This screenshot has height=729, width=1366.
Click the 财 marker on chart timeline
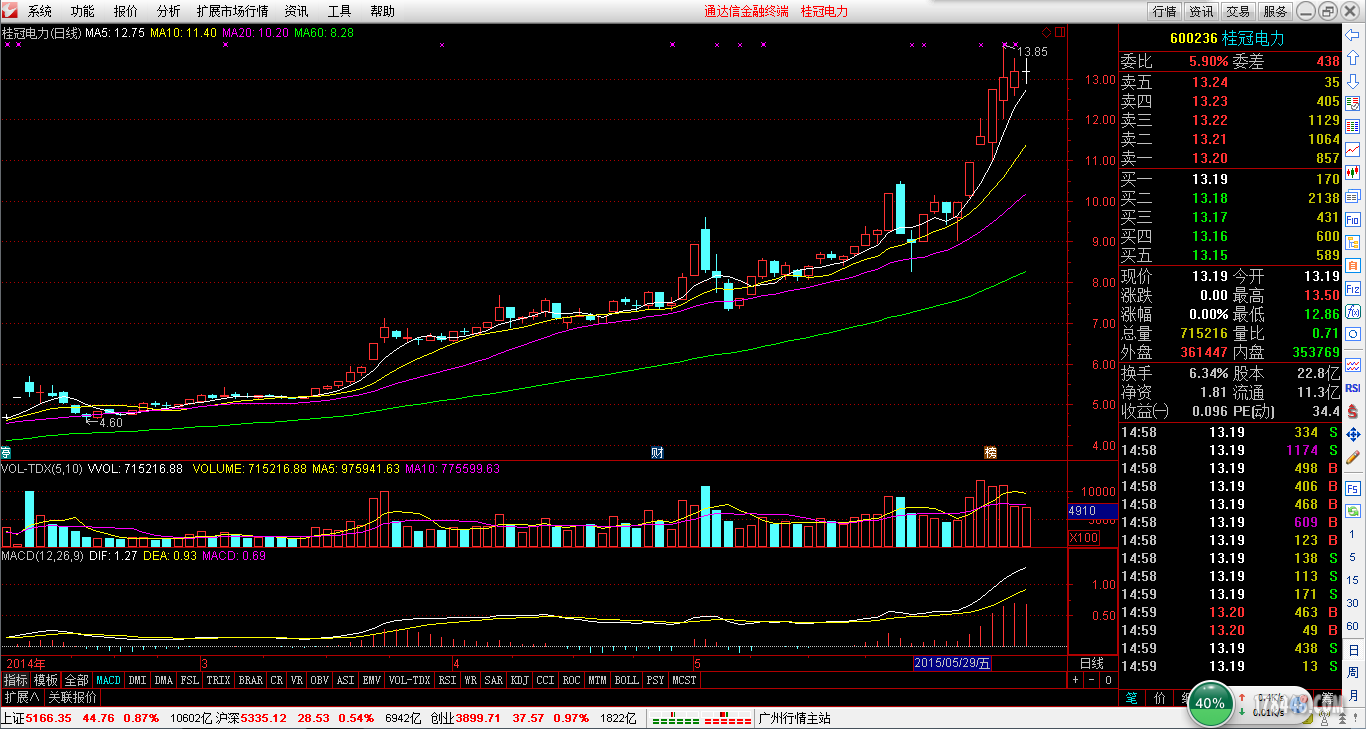coord(657,452)
